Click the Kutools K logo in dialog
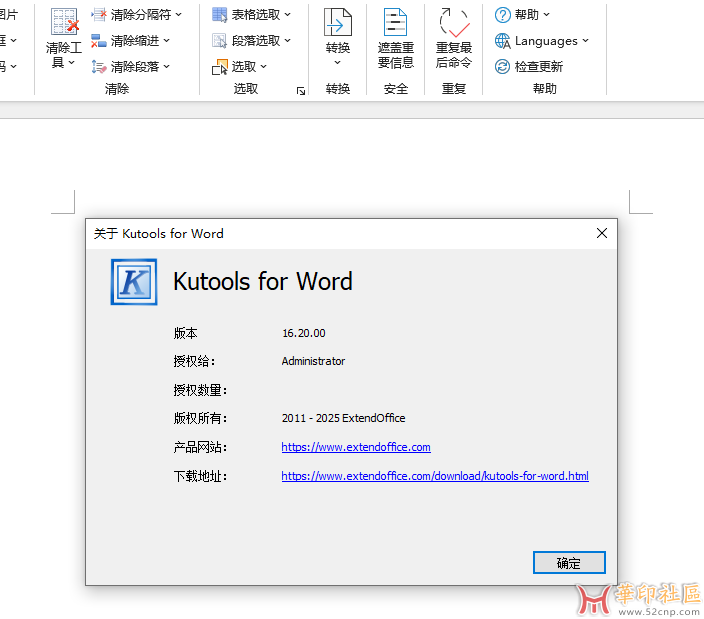 (134, 282)
